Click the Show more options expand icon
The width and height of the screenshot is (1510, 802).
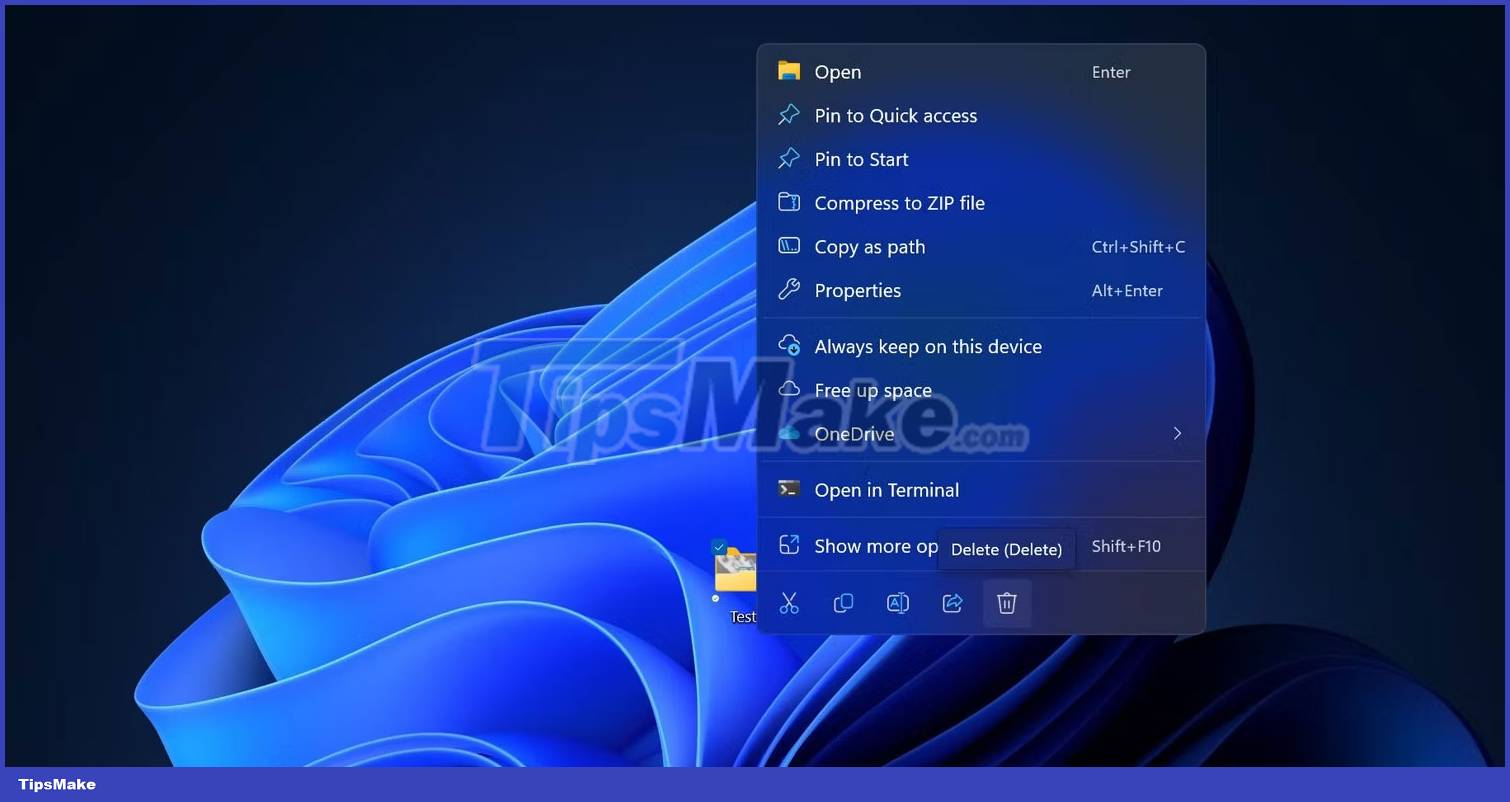click(789, 545)
